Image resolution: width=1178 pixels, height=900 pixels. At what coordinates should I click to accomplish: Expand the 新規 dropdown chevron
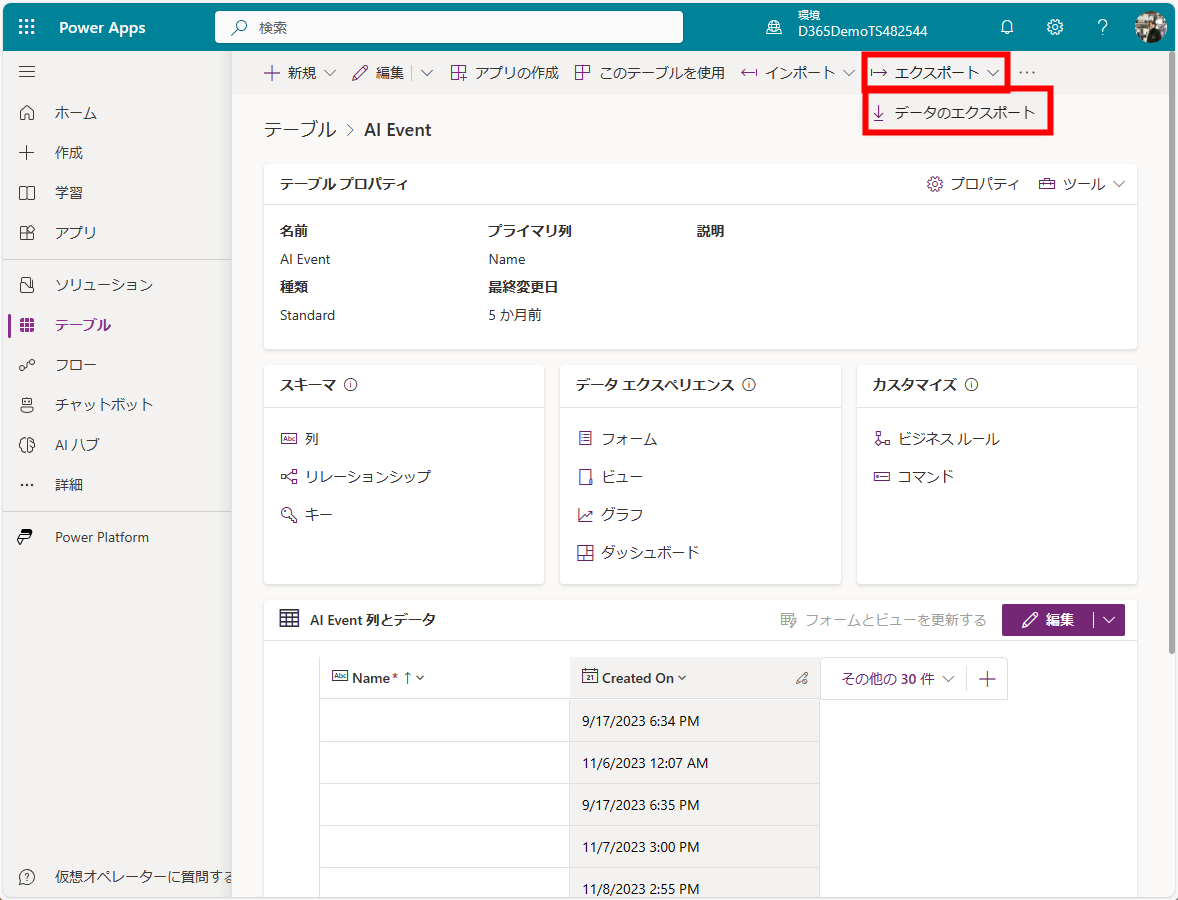click(330, 73)
